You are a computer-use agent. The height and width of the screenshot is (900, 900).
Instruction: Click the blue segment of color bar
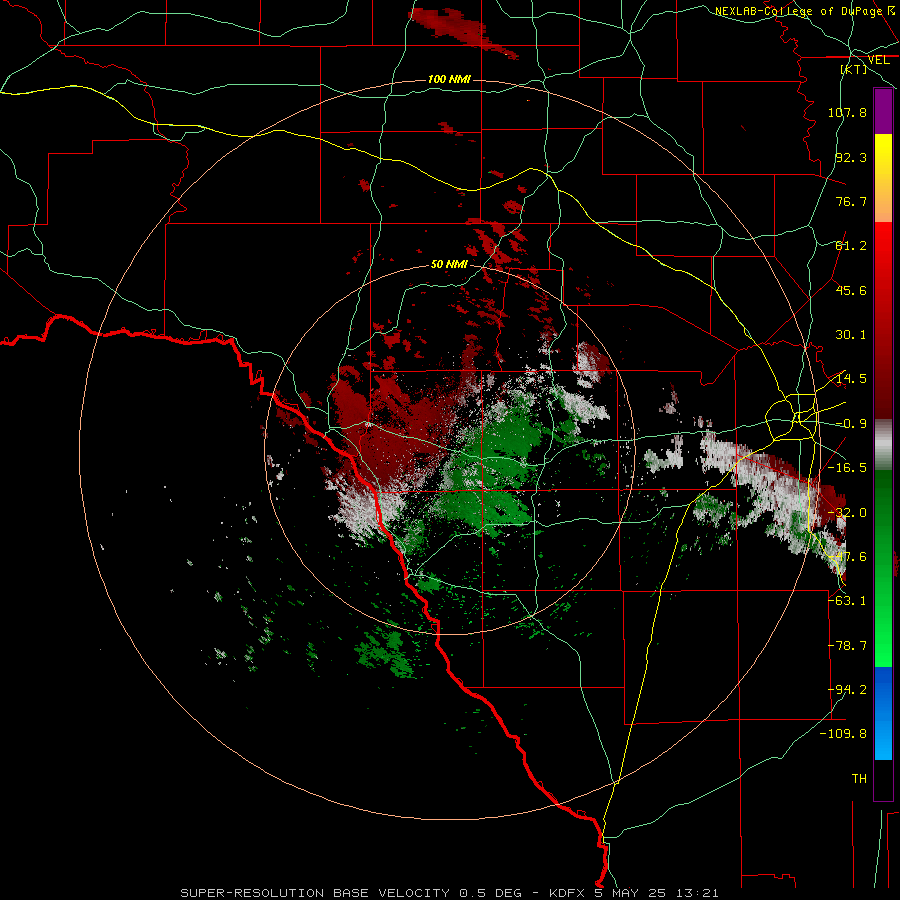(x=883, y=713)
